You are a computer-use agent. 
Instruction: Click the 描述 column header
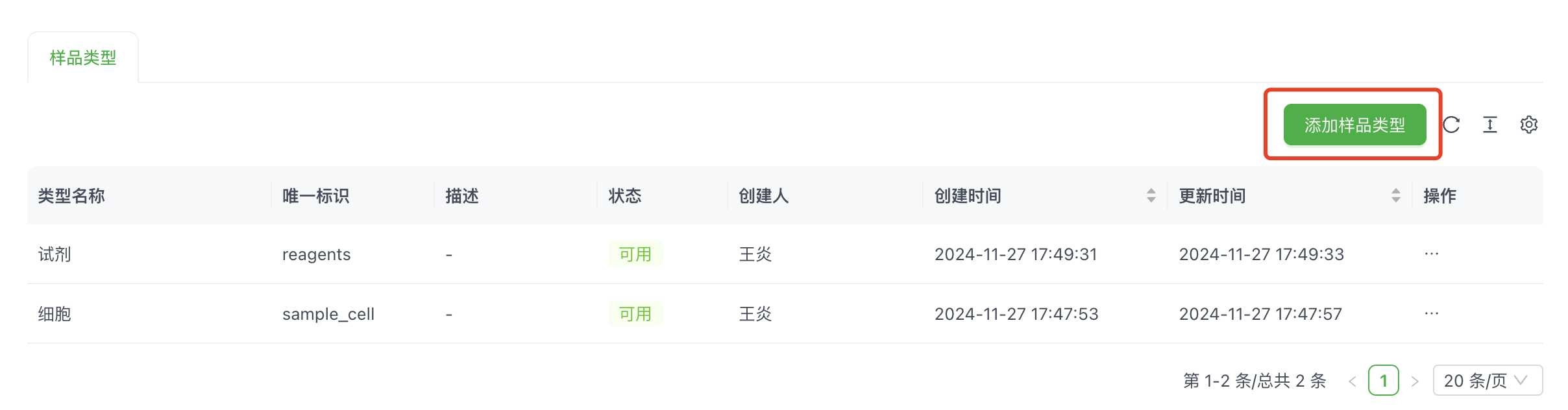tap(463, 195)
